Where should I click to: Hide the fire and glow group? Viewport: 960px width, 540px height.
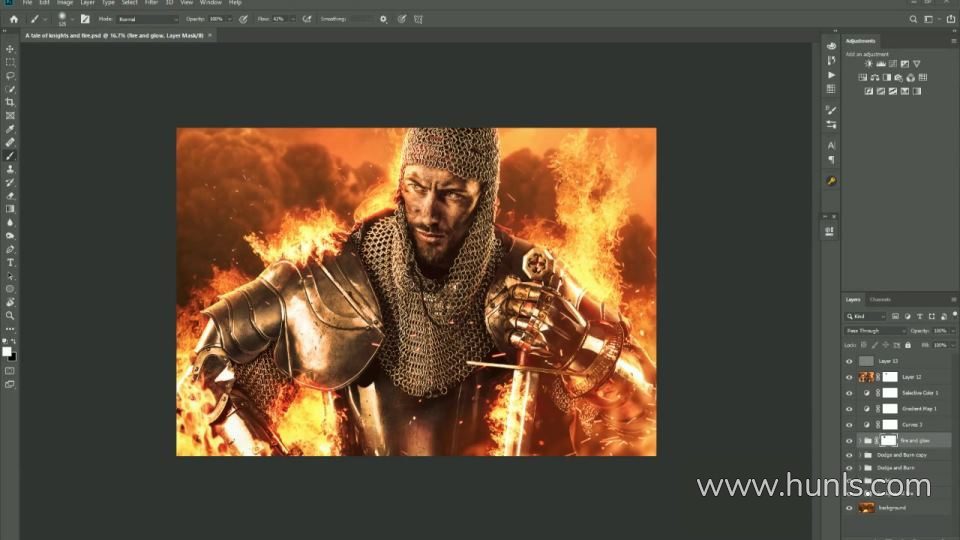coord(849,441)
